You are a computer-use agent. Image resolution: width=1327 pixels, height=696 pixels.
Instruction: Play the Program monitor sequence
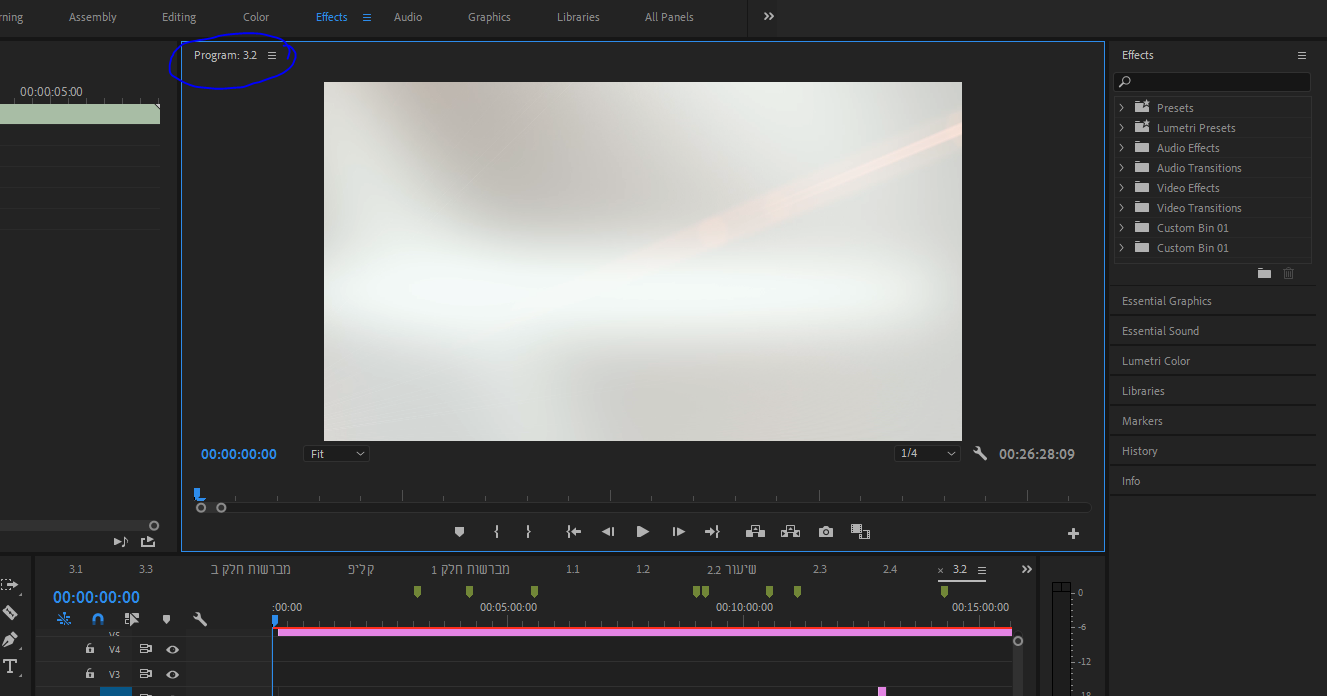click(643, 532)
